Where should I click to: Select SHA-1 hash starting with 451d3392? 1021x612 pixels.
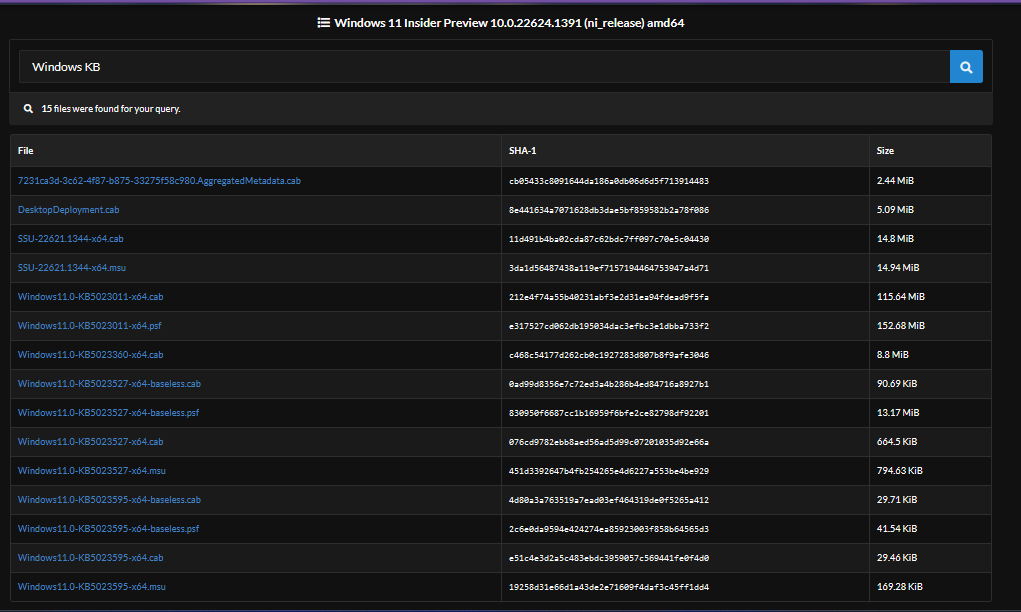609,471
